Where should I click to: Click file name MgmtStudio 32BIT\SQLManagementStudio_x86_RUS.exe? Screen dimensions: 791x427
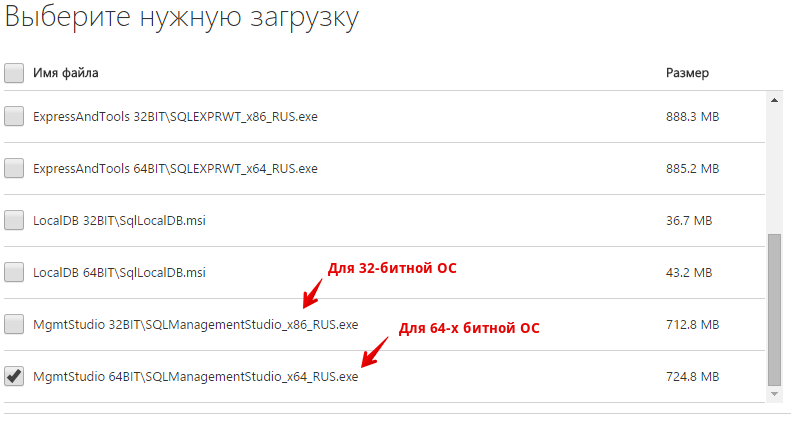pos(196,325)
